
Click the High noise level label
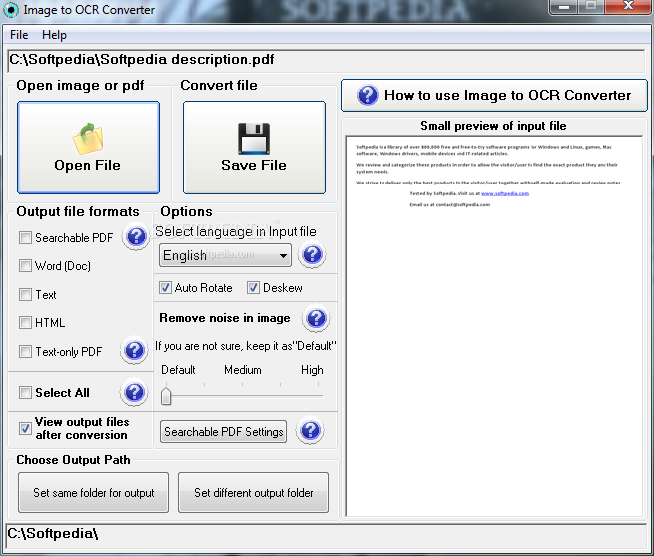point(312,370)
